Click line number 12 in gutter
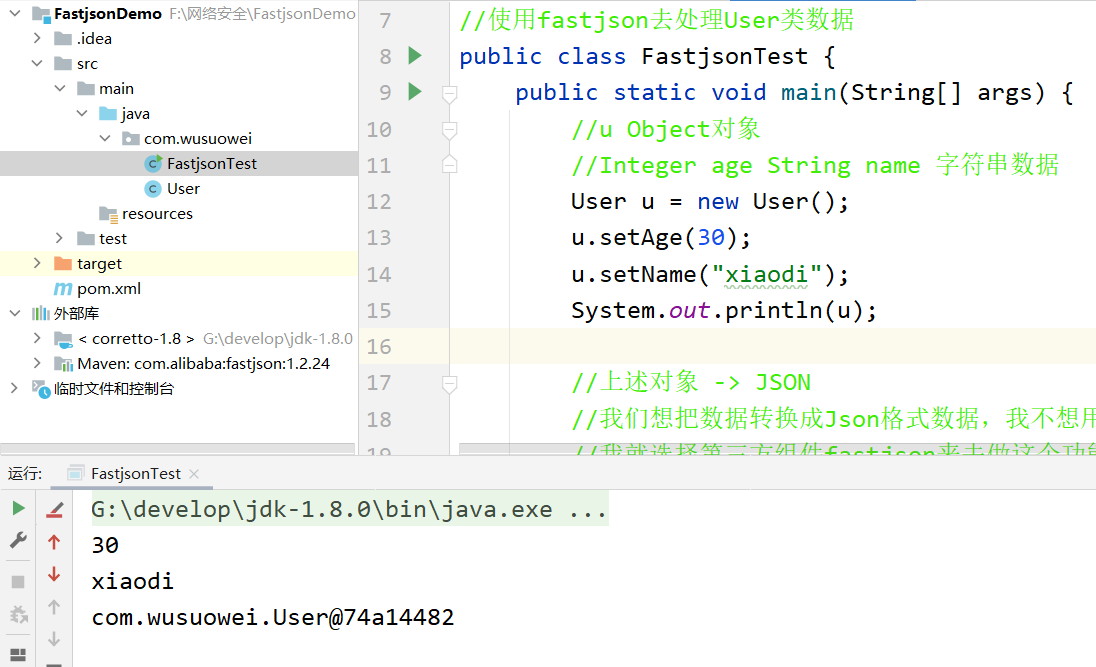The image size is (1096, 667). pos(379,202)
